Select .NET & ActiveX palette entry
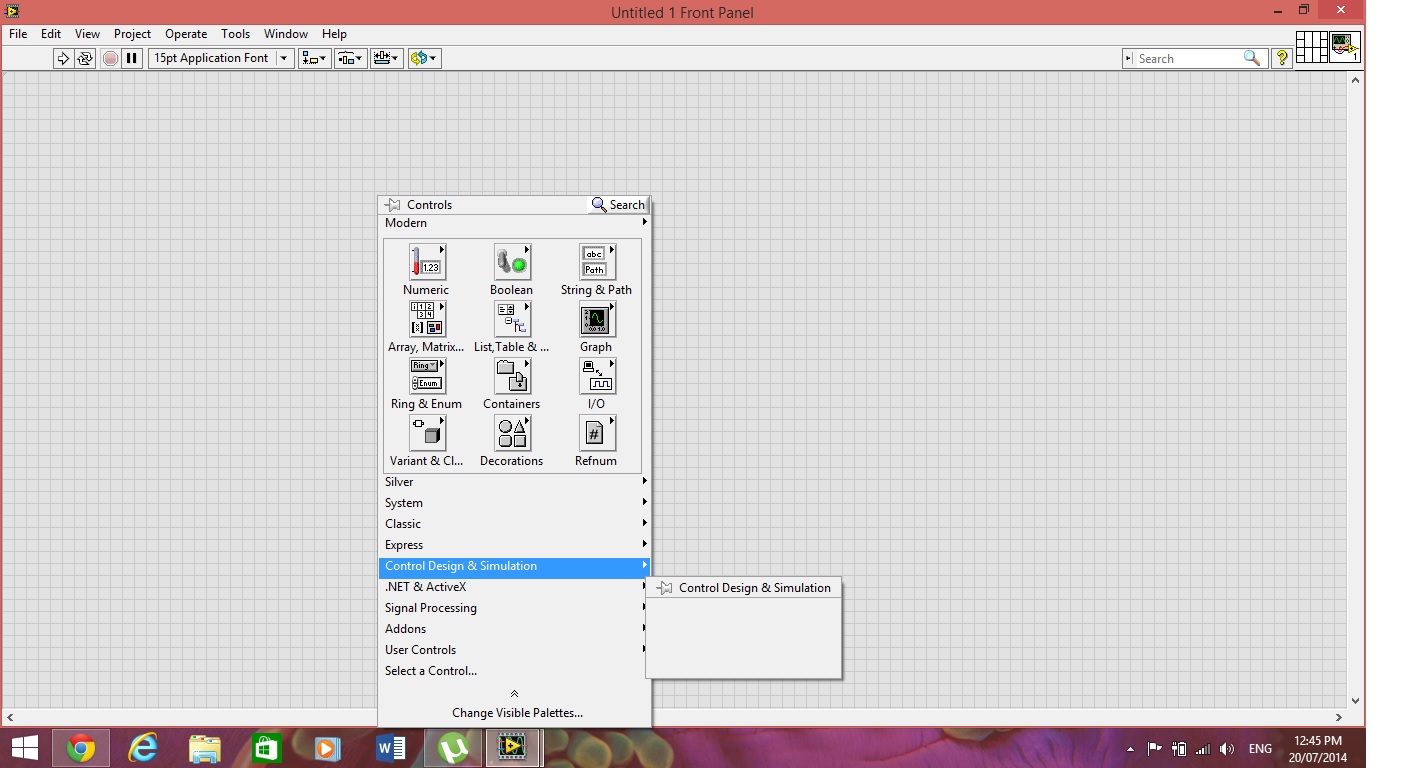The image size is (1404, 768). pos(514,587)
